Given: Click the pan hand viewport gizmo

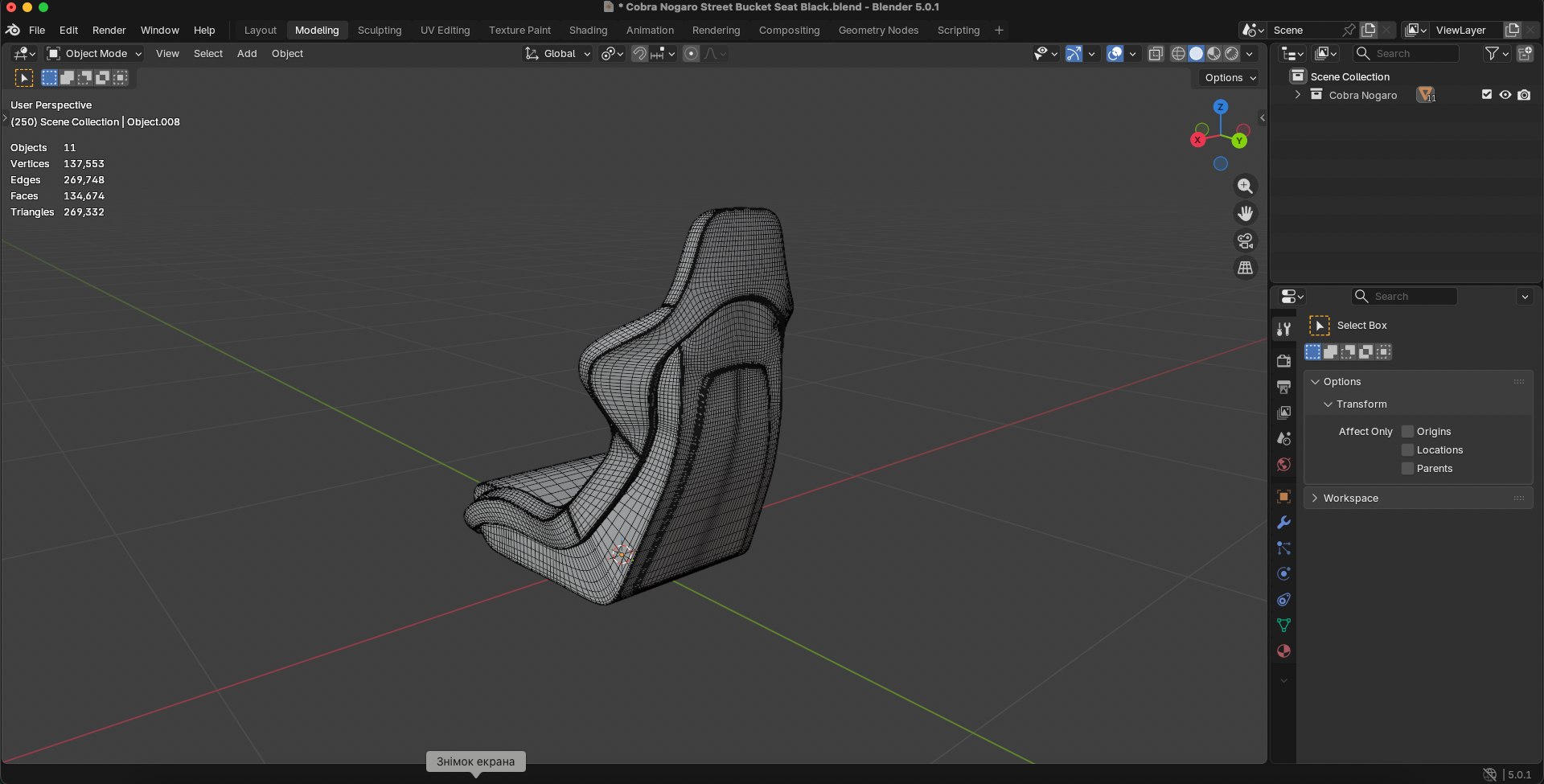Looking at the screenshot, I should tap(1245, 213).
